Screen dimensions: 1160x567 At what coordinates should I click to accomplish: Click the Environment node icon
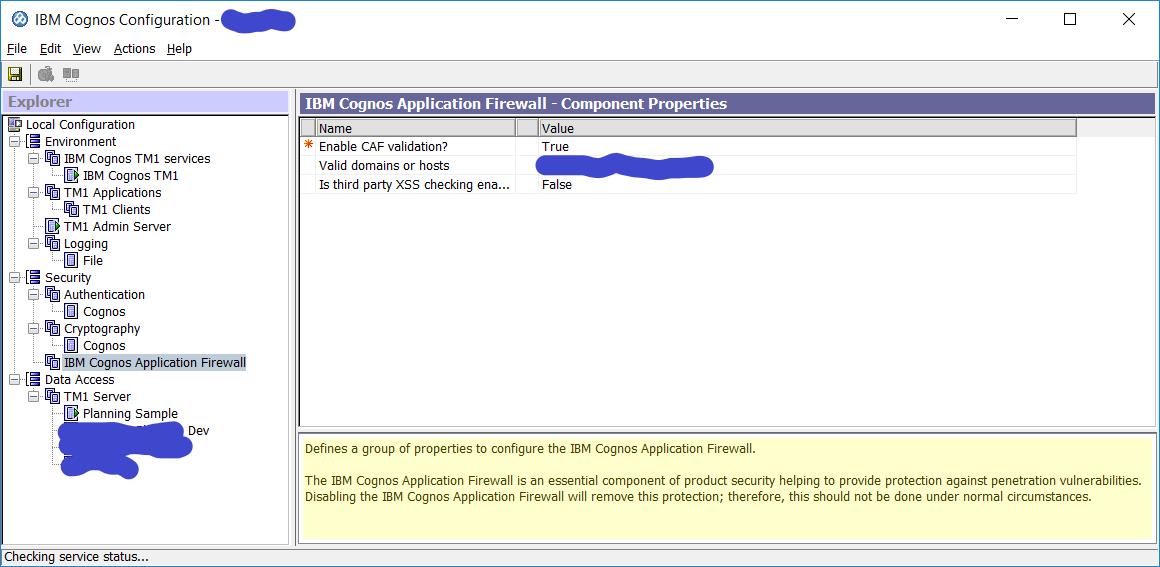(x=34, y=141)
